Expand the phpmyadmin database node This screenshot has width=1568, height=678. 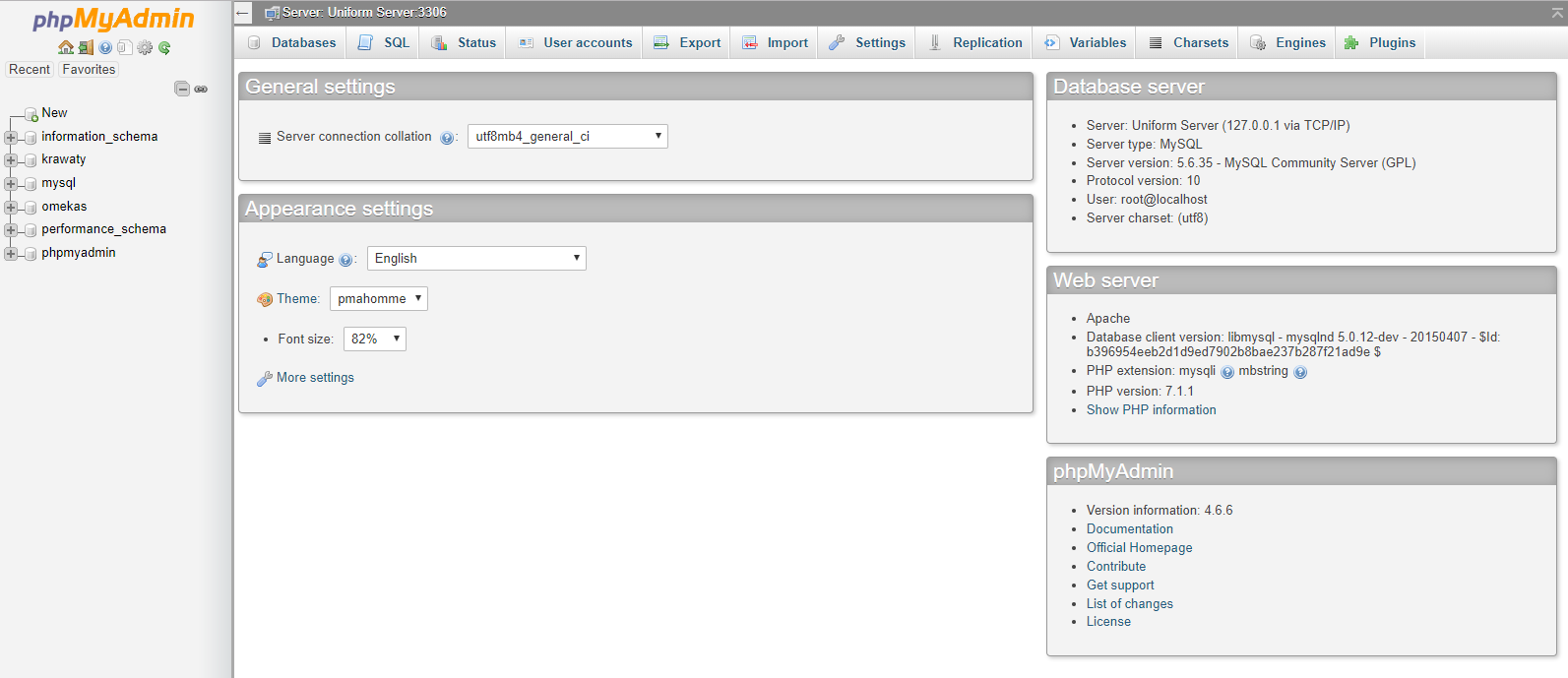(11, 253)
